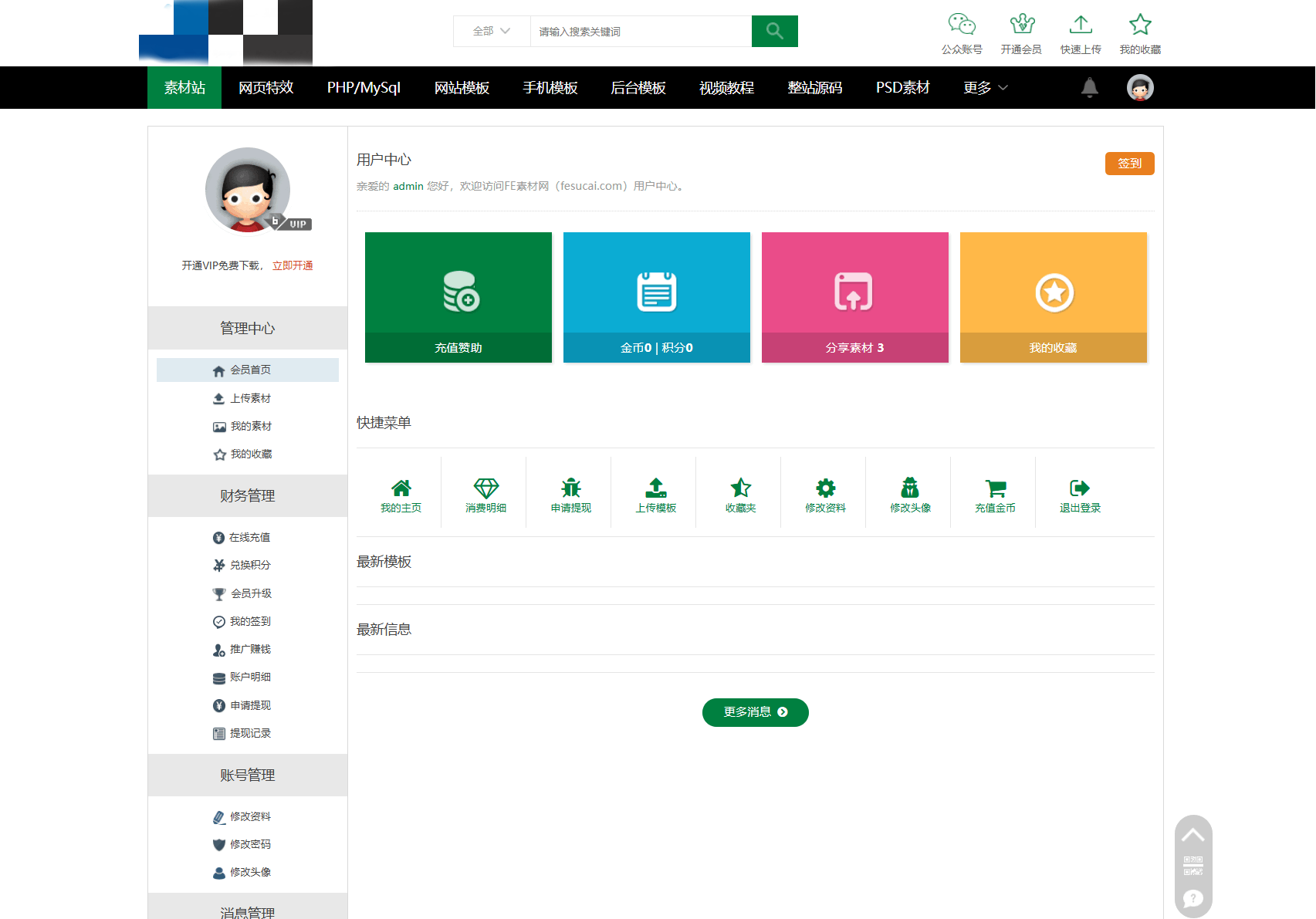Click the 立即开通 VIP link
This screenshot has height=919, width=1316.
[293, 265]
